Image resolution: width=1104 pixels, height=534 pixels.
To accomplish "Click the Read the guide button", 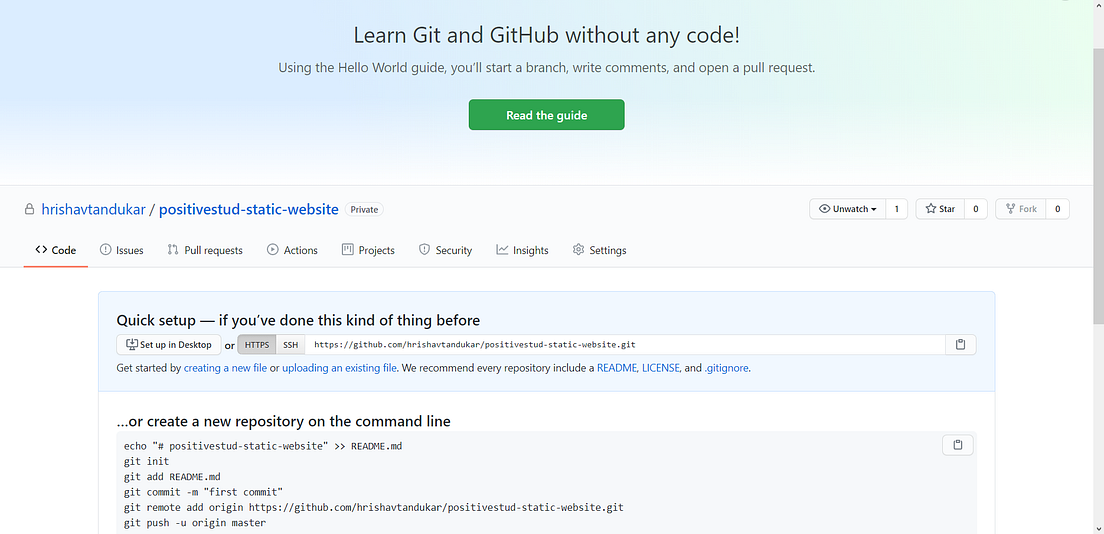I will pos(546,115).
